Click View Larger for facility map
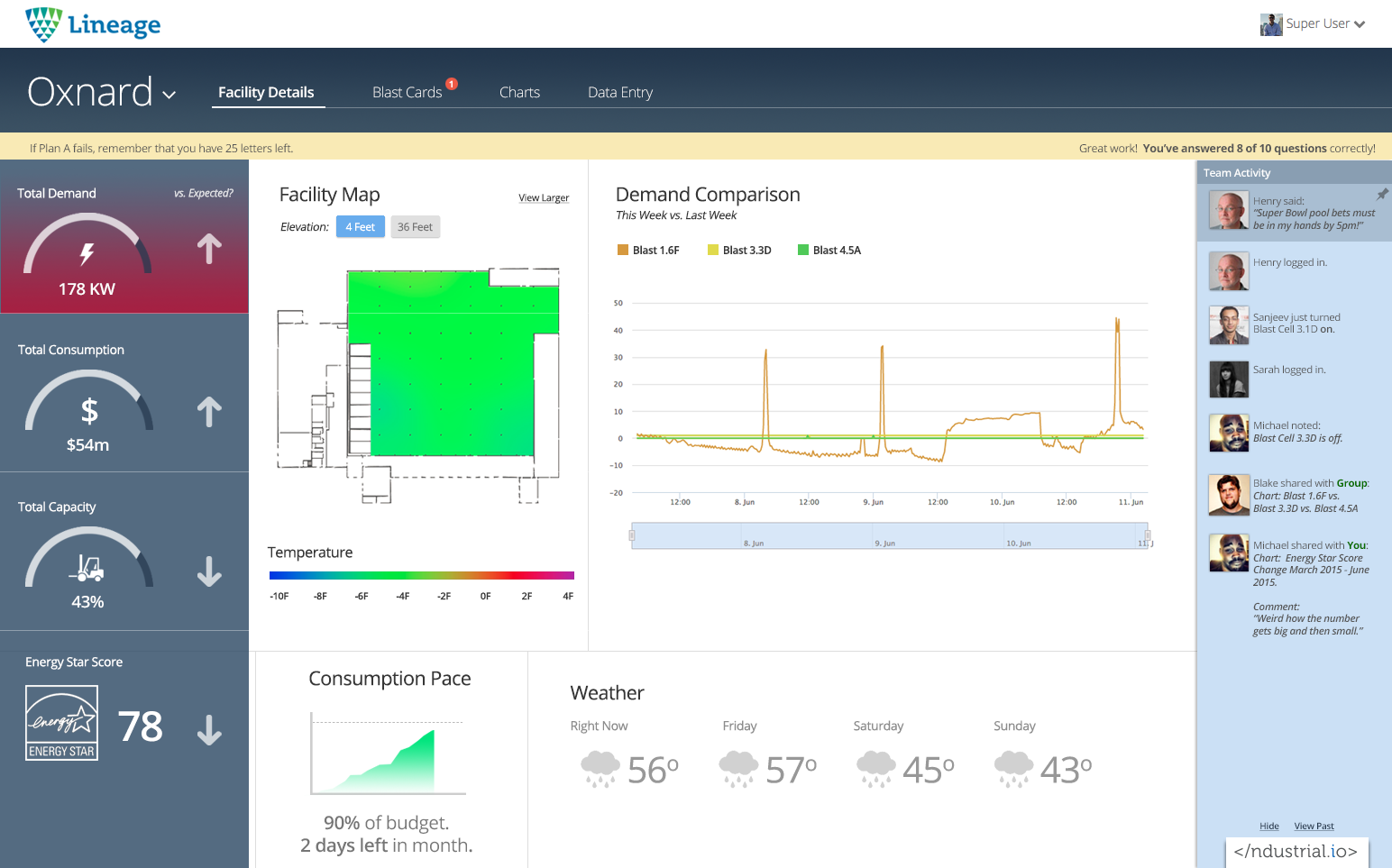Screen dimensions: 1392x868 coord(544,198)
